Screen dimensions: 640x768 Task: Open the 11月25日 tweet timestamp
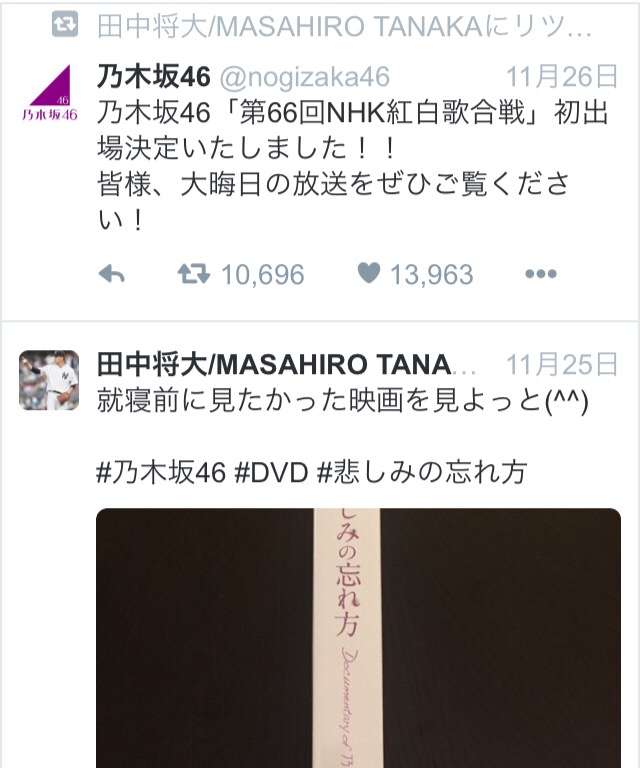[561, 365]
